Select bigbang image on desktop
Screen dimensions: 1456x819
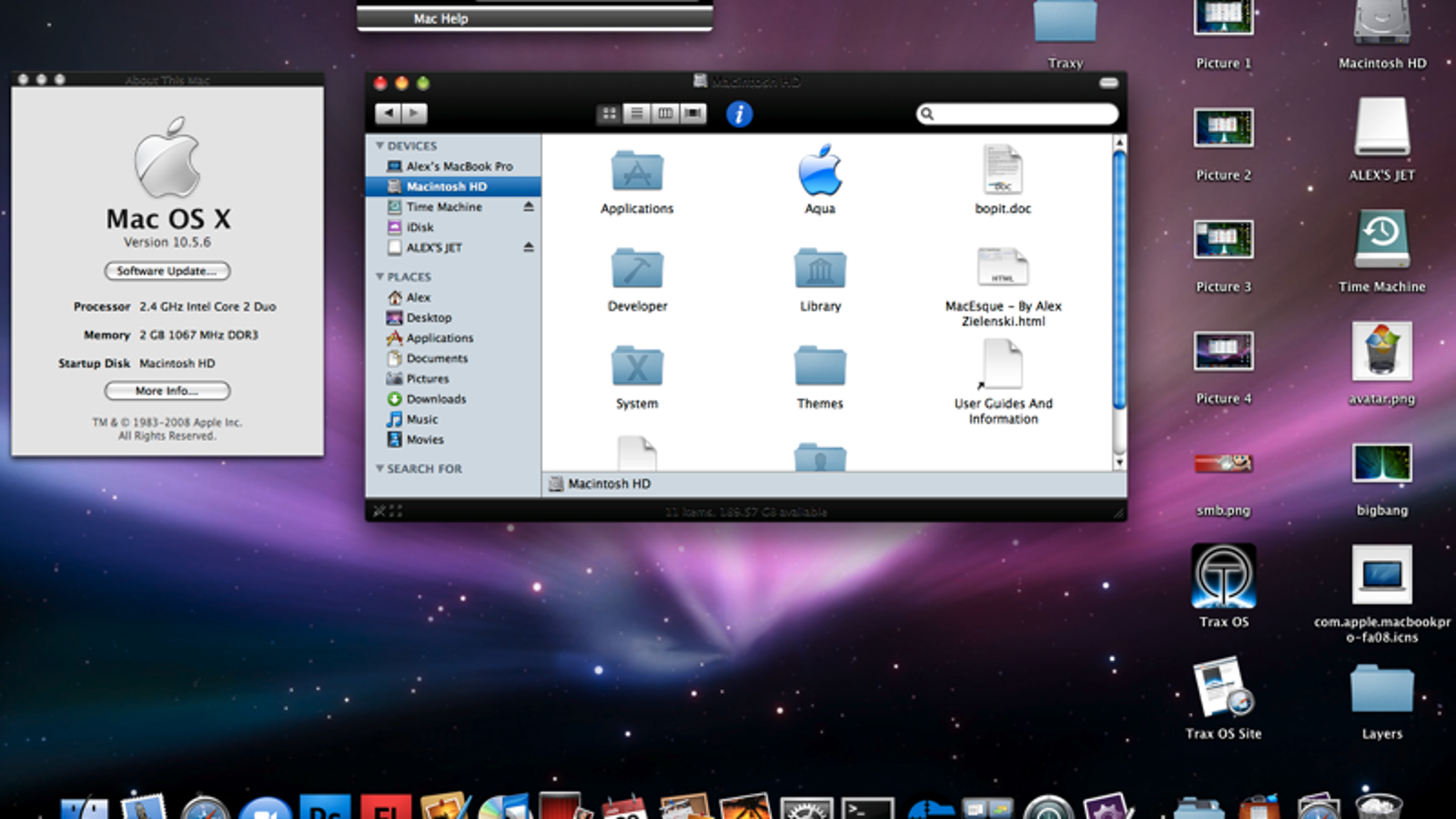point(1382,479)
